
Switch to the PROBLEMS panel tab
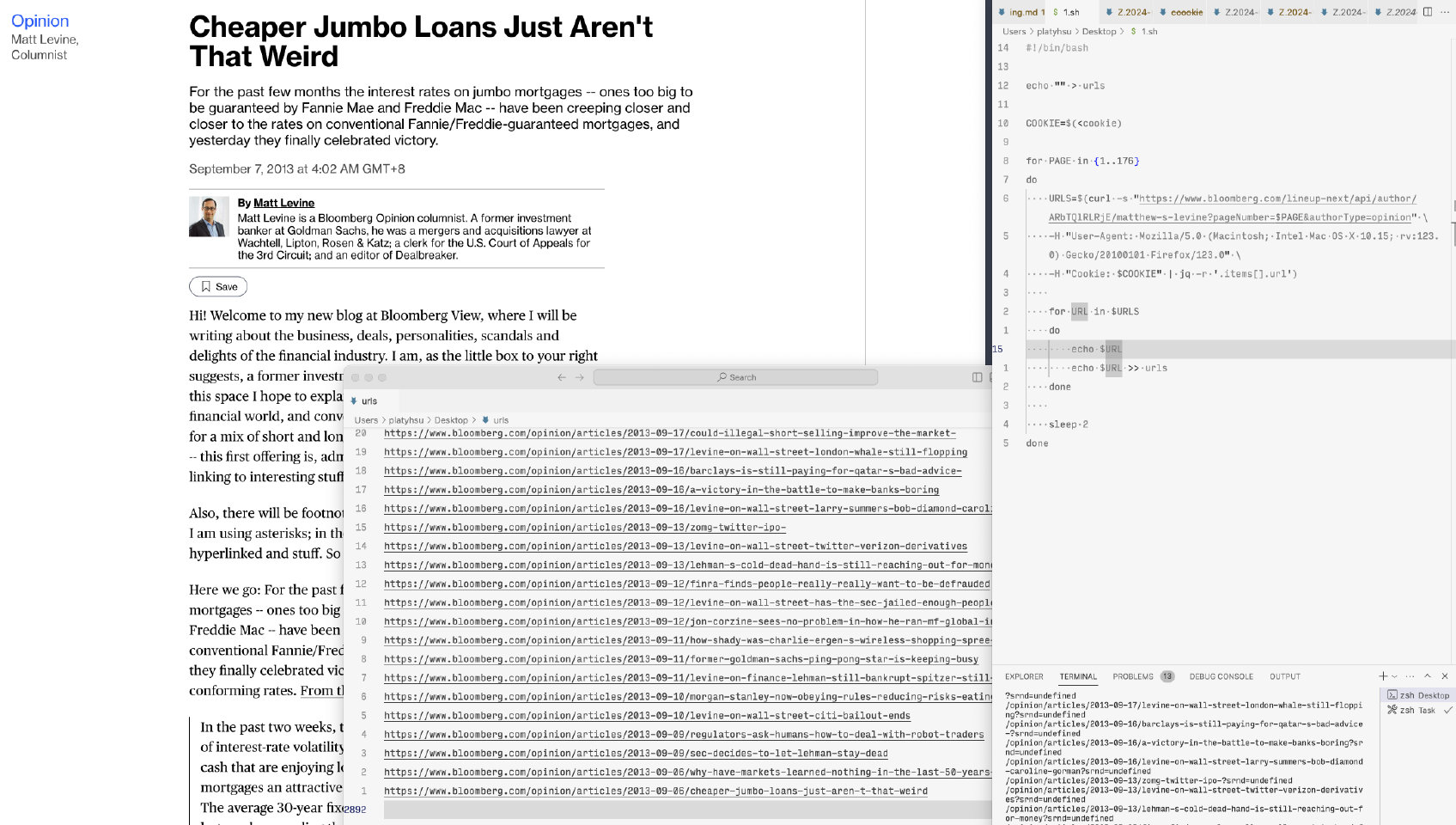[1132, 677]
